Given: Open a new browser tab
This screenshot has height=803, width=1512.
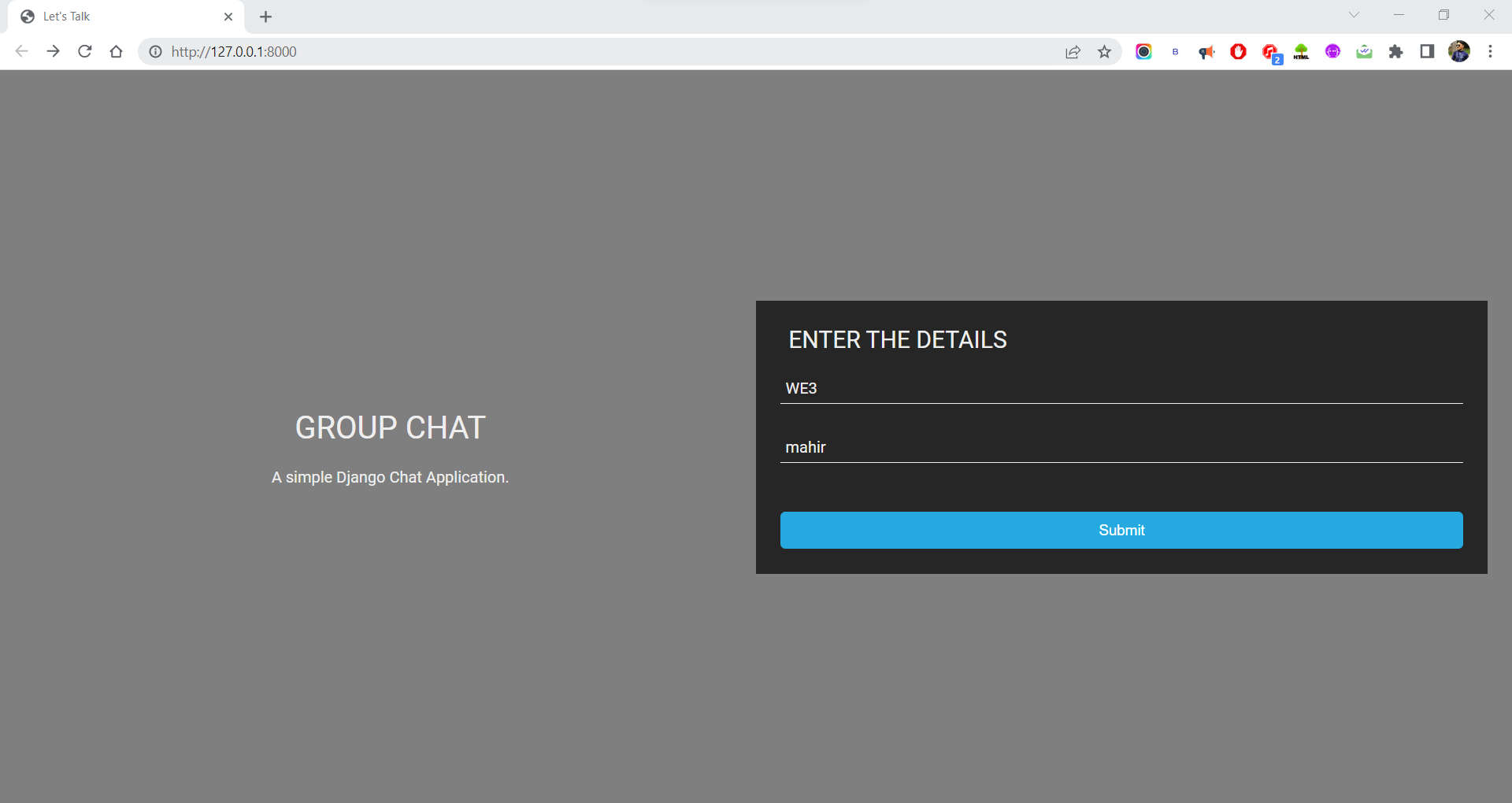Looking at the screenshot, I should 265,17.
